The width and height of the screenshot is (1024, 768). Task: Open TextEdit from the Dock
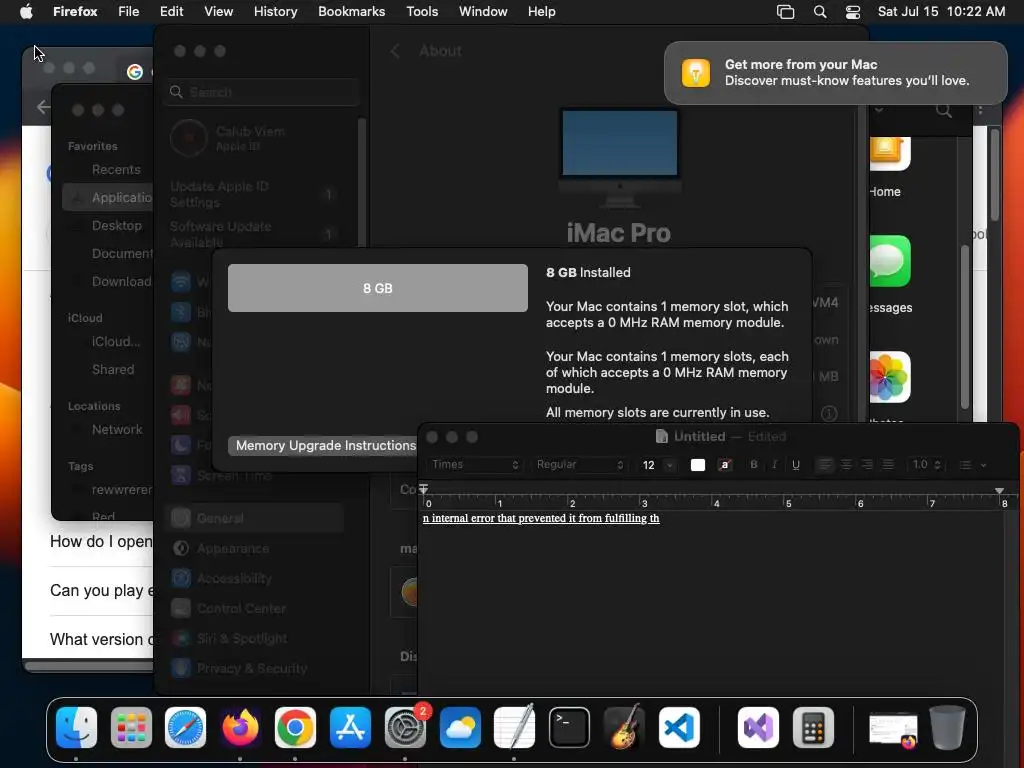(x=515, y=727)
